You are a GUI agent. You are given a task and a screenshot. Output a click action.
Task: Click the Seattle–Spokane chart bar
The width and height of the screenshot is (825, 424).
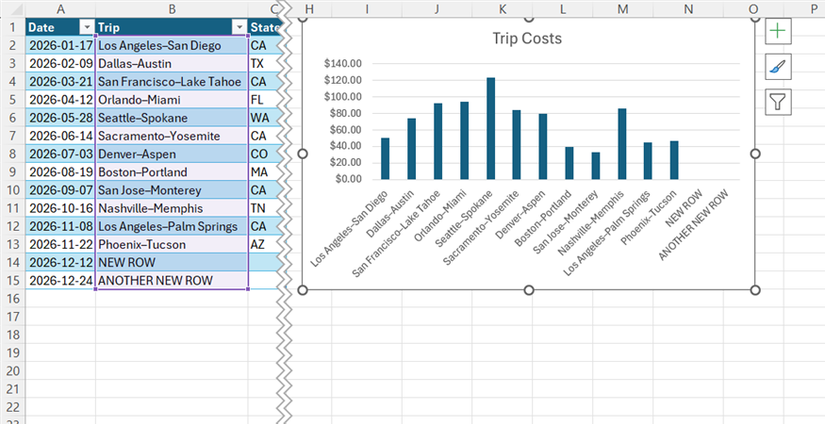point(490,128)
